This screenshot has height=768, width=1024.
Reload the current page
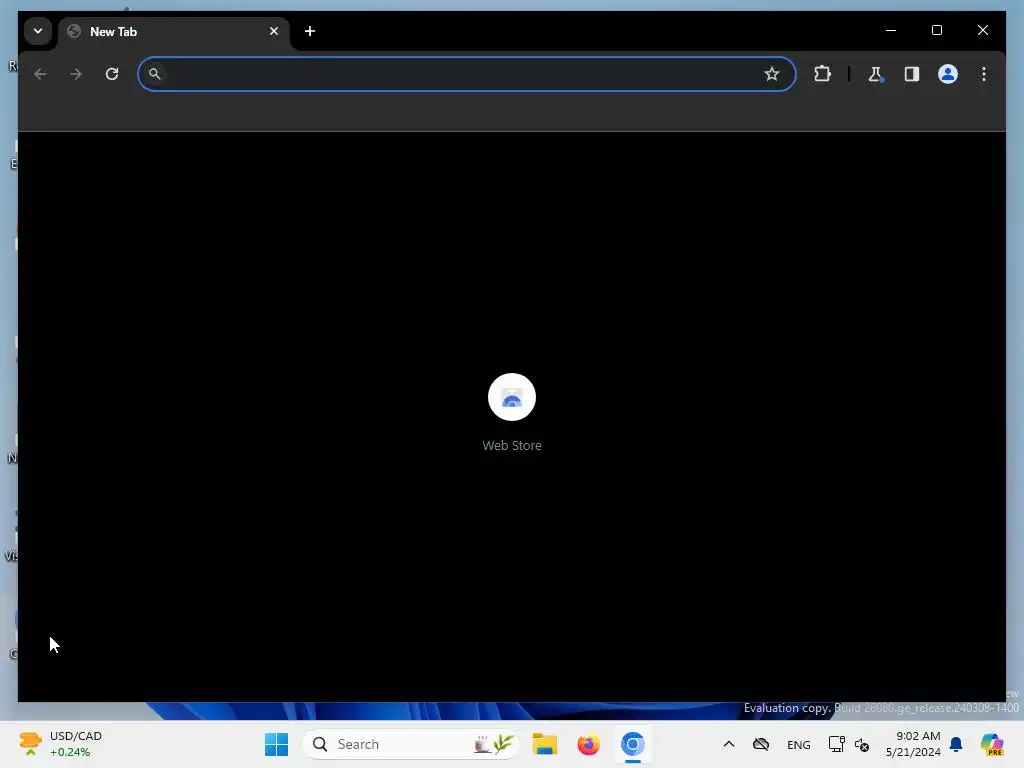tap(112, 74)
